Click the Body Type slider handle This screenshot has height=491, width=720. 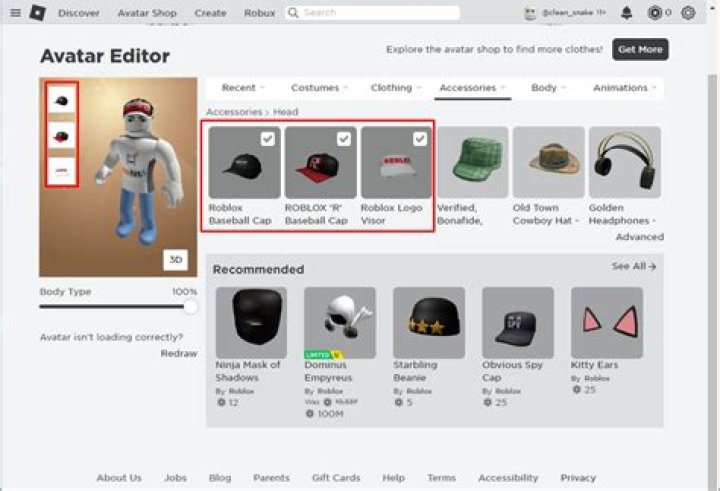(190, 307)
